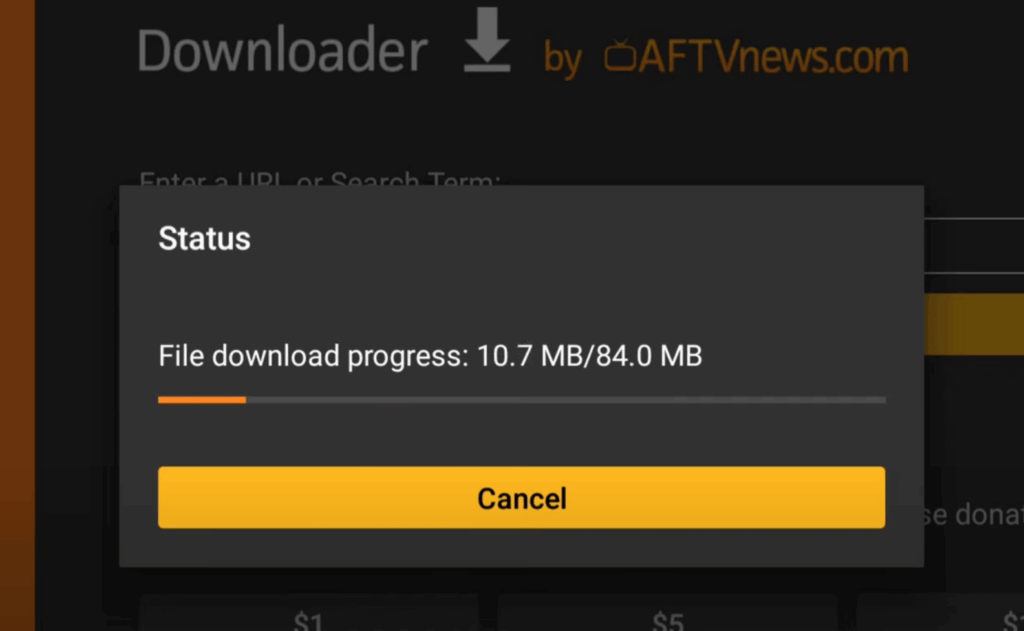Click the orange sidebar strip on the left
Image resolution: width=1024 pixels, height=631 pixels.
click(x=18, y=316)
